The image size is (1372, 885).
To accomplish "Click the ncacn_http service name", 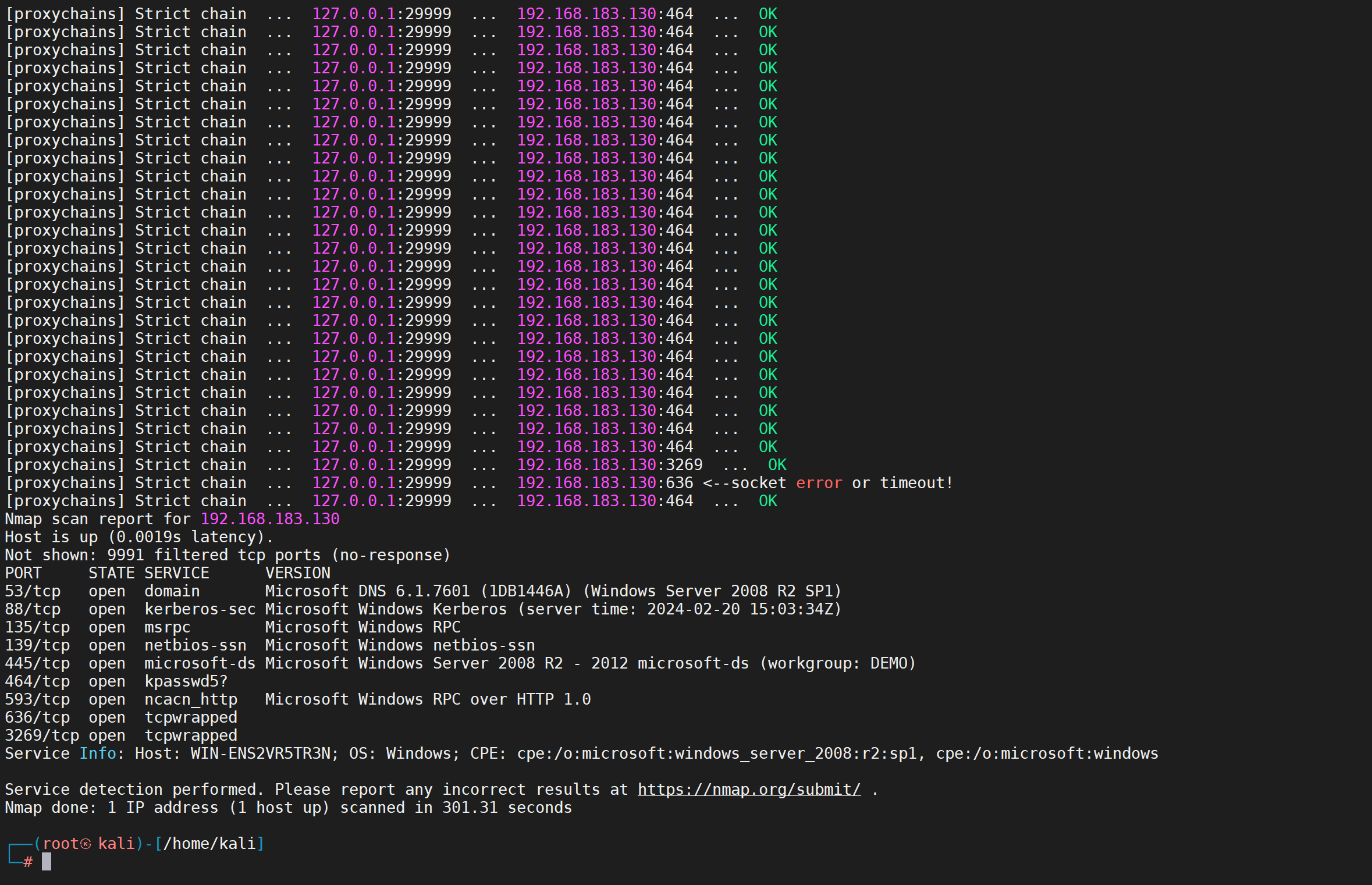I will click(x=190, y=699).
